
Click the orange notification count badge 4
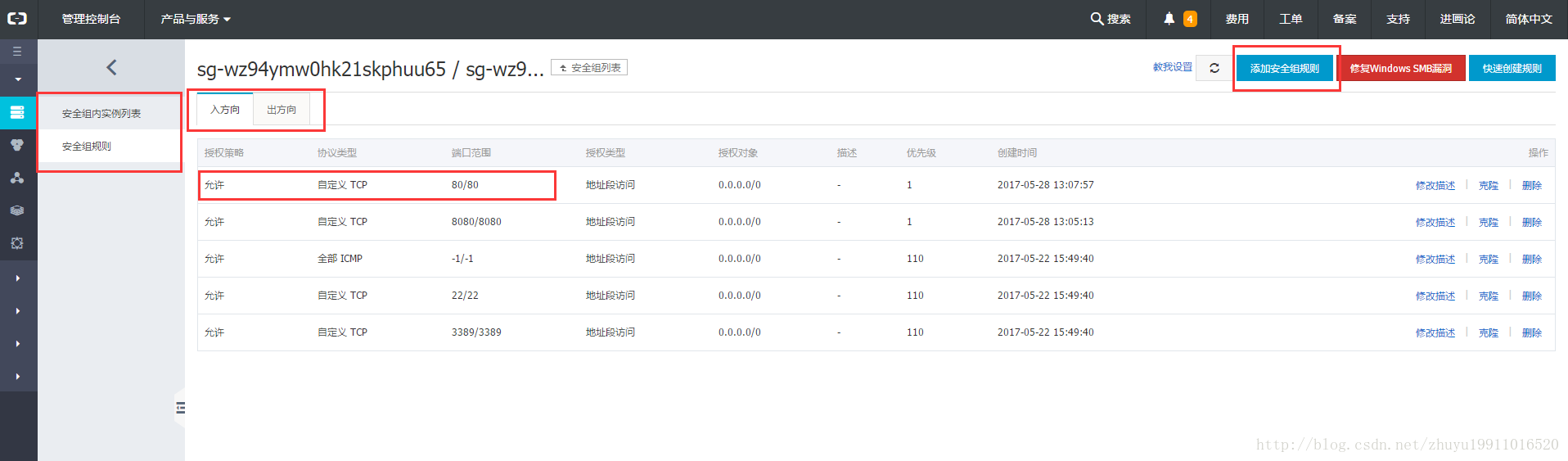point(1190,19)
